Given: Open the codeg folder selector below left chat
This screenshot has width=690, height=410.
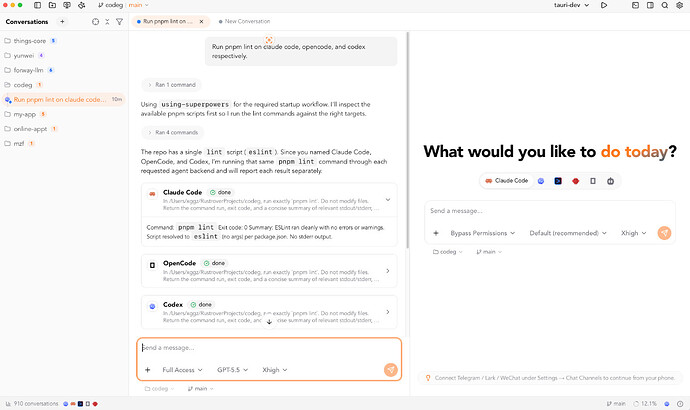Looking at the screenshot, I should [x=159, y=389].
